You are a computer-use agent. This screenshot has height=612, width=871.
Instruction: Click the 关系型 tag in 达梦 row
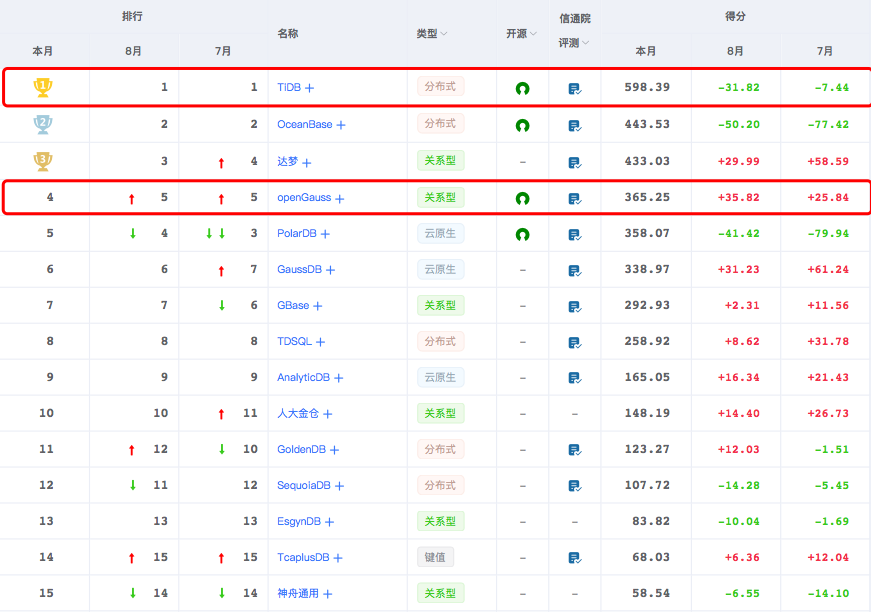440,161
